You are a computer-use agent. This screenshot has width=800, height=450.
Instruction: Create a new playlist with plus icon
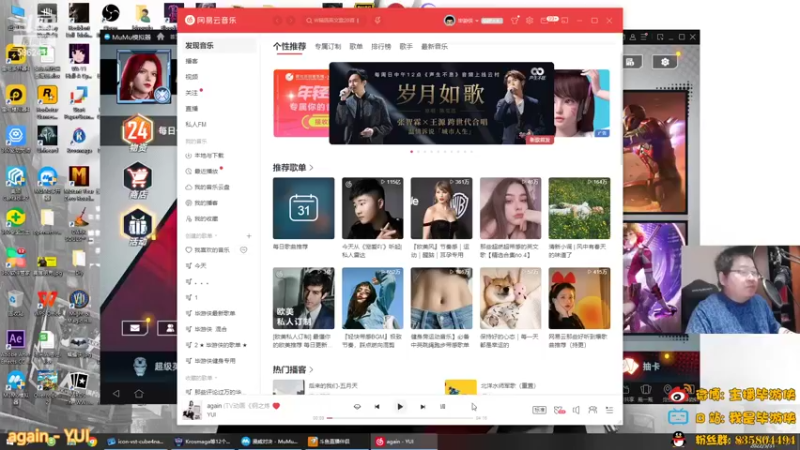click(249, 236)
